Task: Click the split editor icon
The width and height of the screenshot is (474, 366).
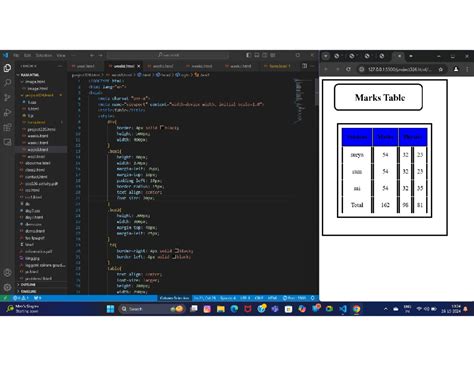Action: coord(304,66)
